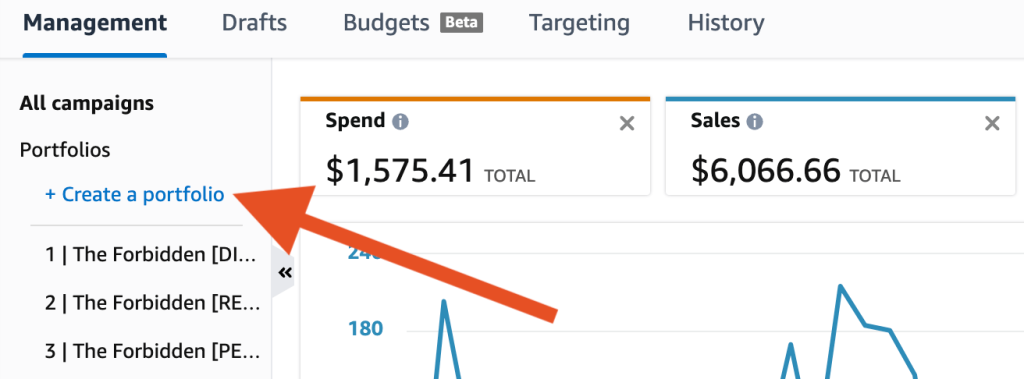
Task: Remove the Sales metric card with X
Action: coord(992,124)
